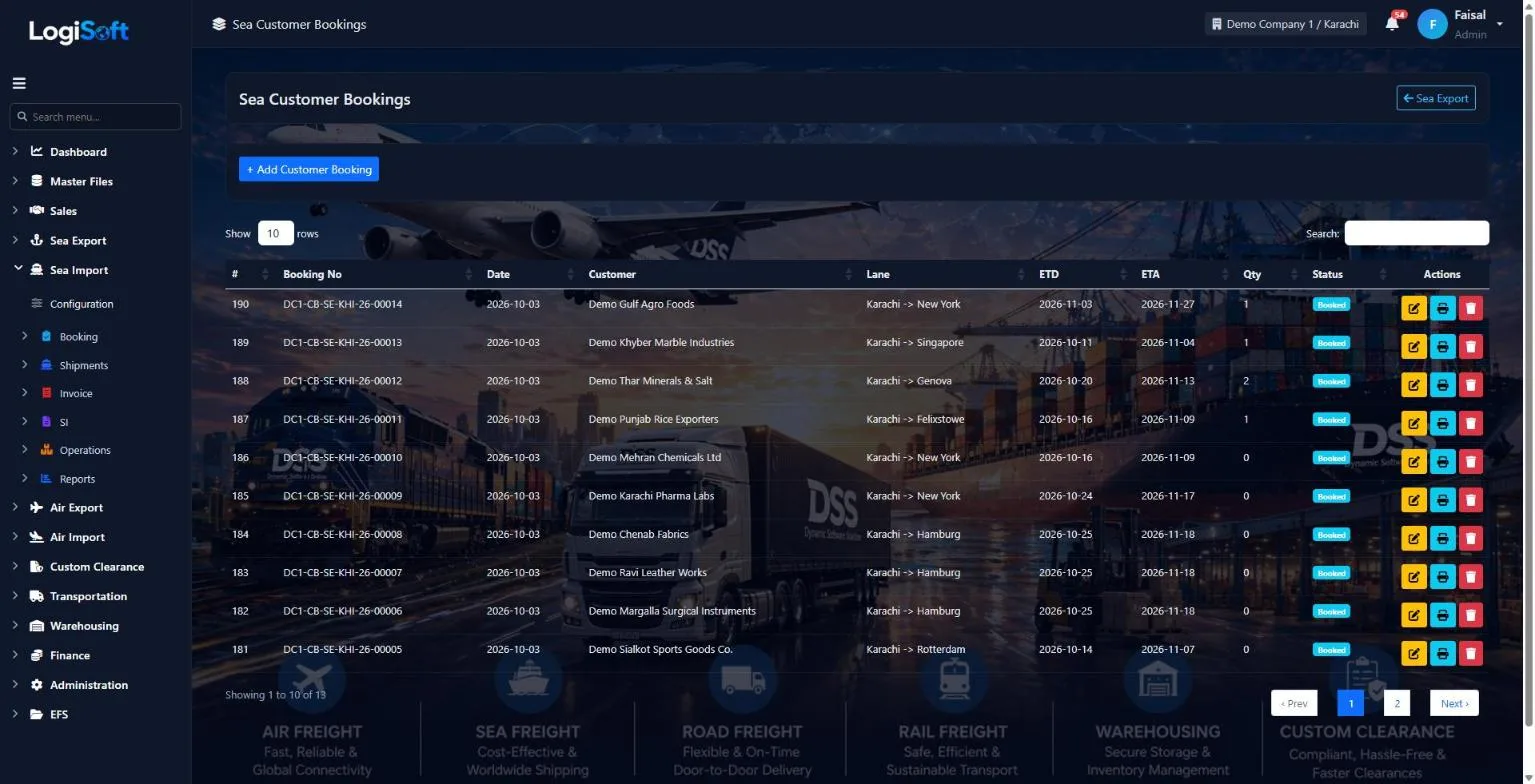The image size is (1535, 784).
Task: Sort by ETD column
Action: tap(1082, 274)
